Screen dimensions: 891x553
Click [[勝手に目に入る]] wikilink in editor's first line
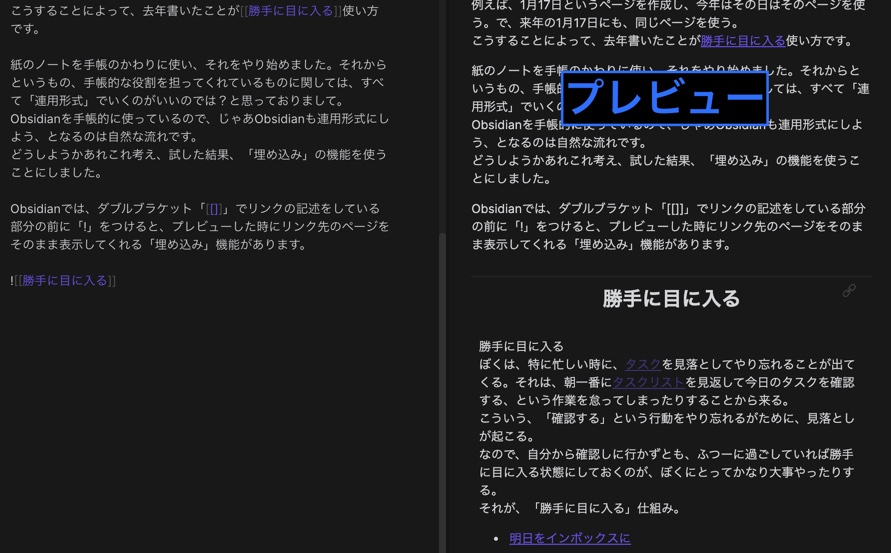point(290,11)
